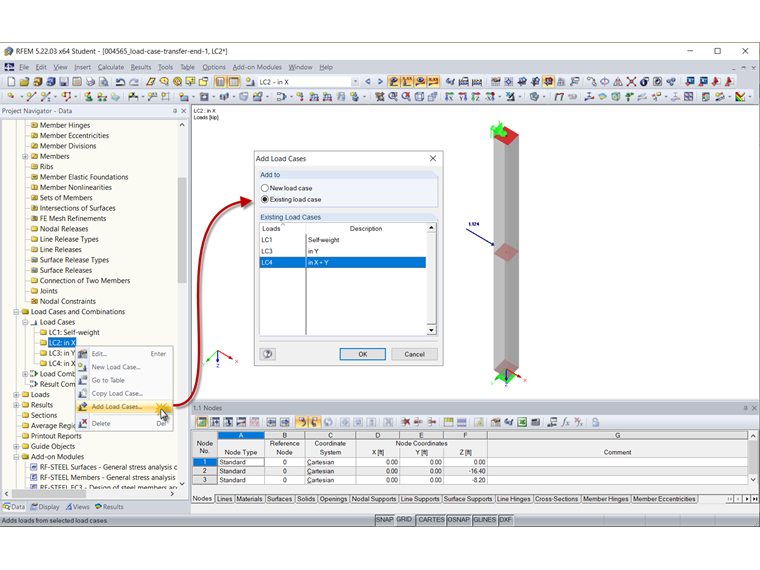Go to next load case arrow
This screenshot has width=760, height=570.
pyautogui.click(x=380, y=81)
